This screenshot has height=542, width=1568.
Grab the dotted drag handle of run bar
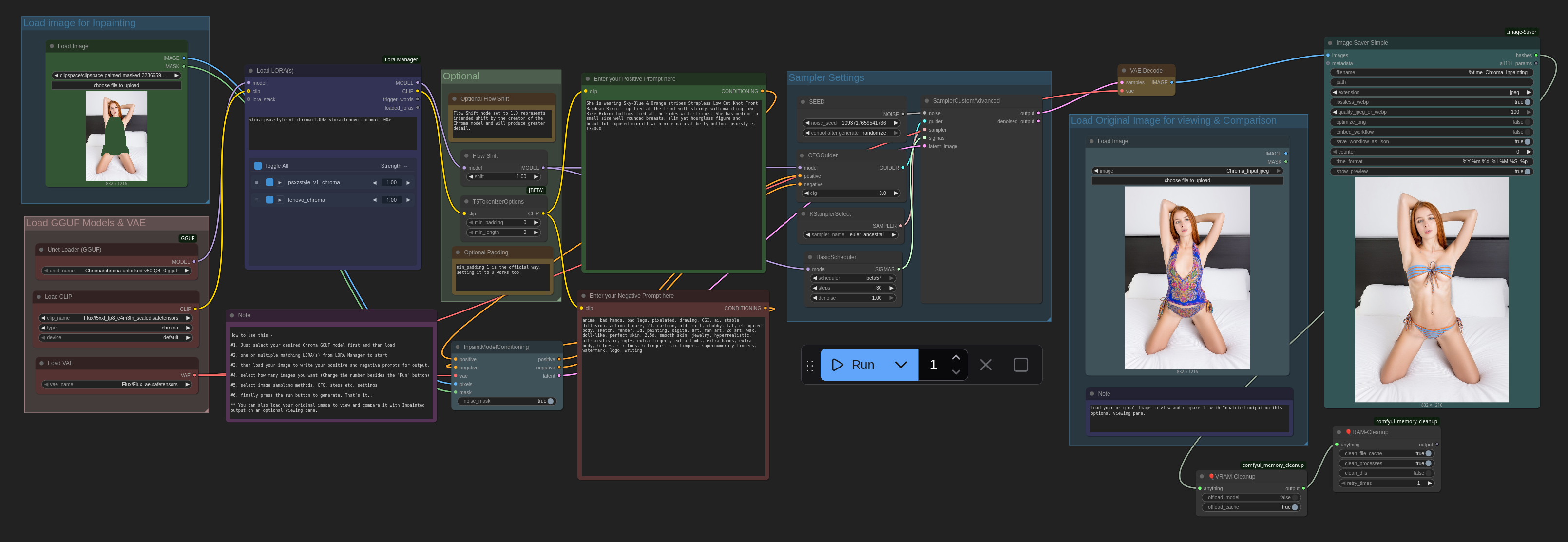click(809, 366)
